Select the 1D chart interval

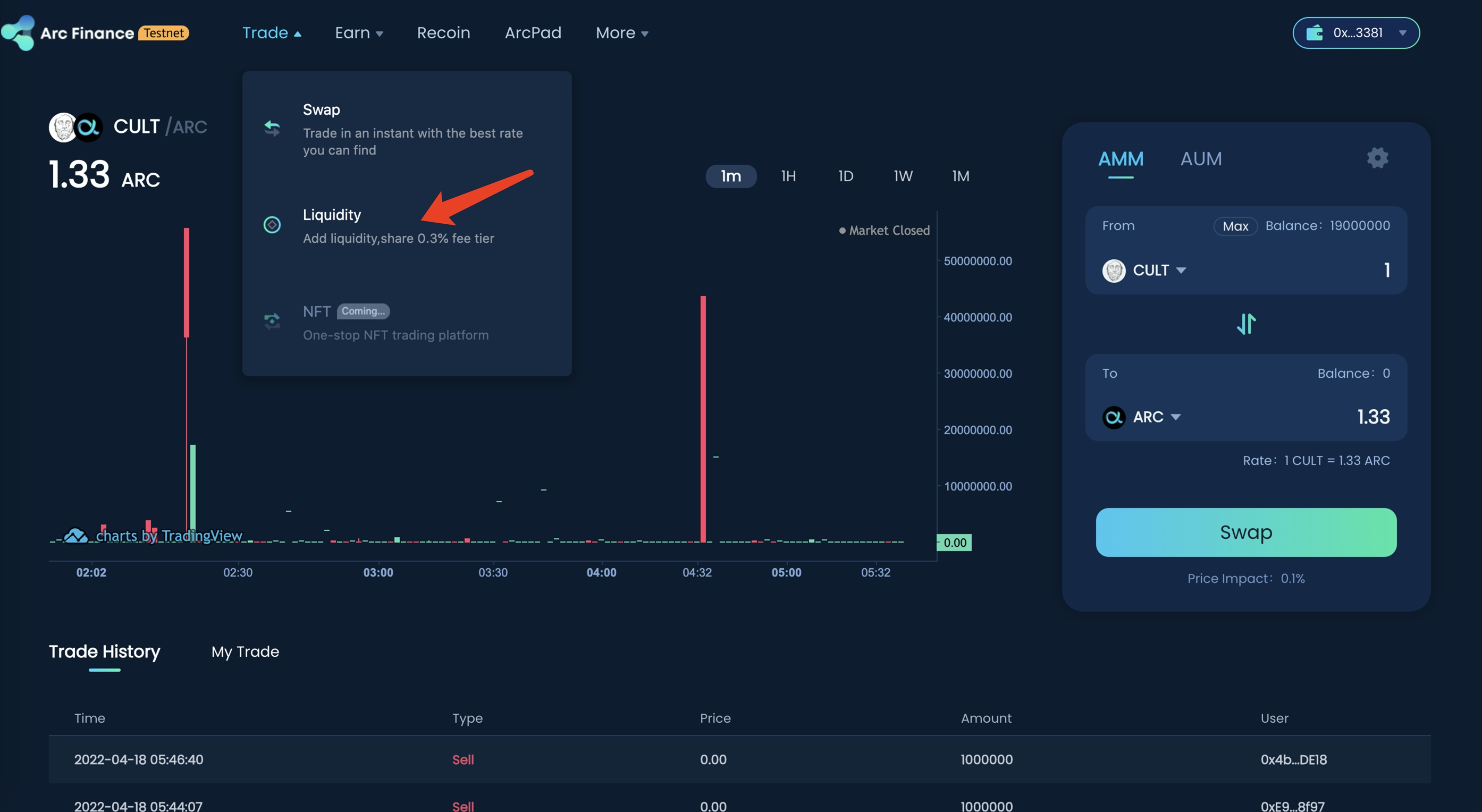pos(845,176)
